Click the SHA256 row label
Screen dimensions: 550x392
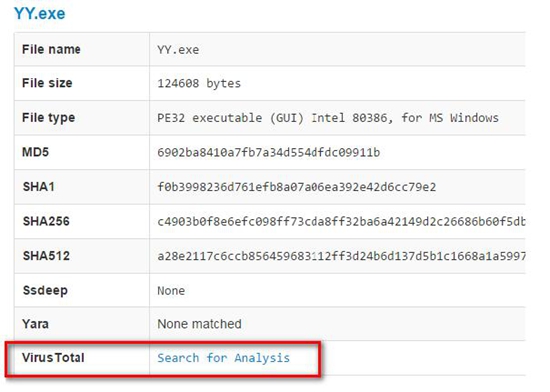[x=46, y=221]
